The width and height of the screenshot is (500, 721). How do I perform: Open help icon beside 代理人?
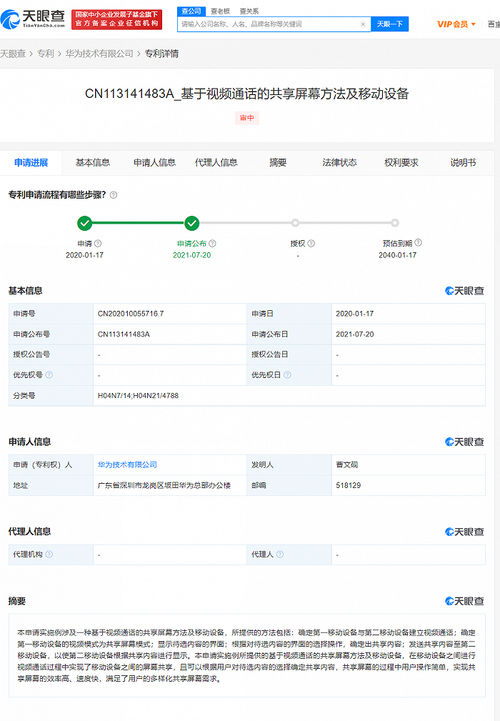point(280,554)
